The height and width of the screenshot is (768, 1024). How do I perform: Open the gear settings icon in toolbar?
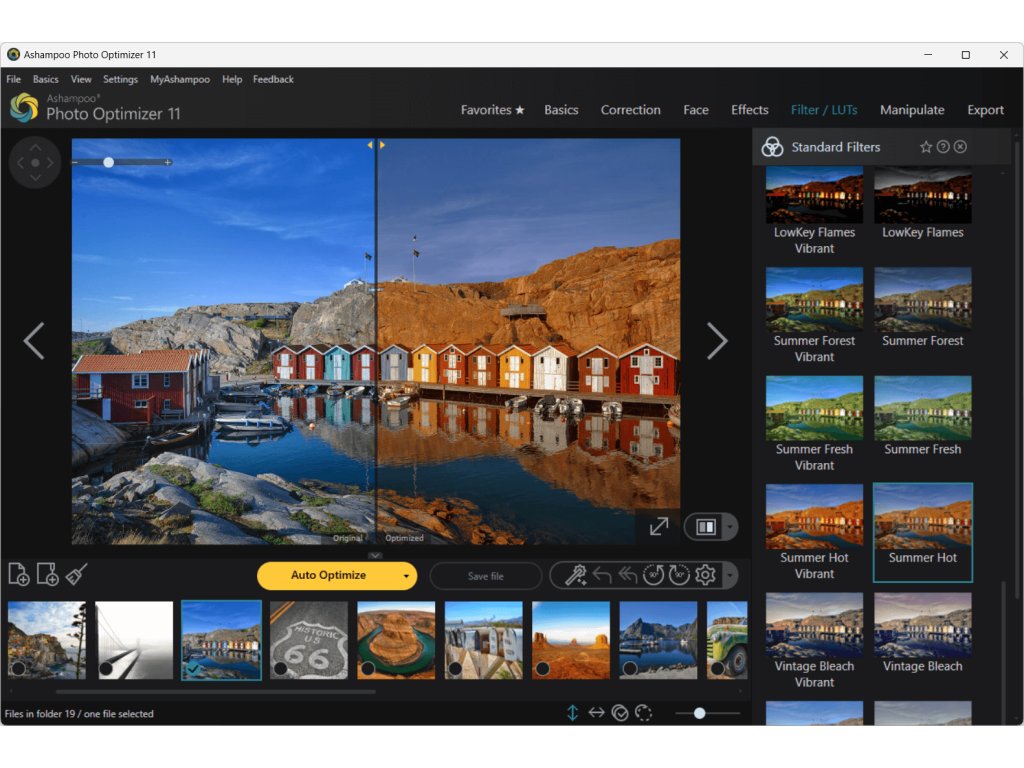pos(705,575)
